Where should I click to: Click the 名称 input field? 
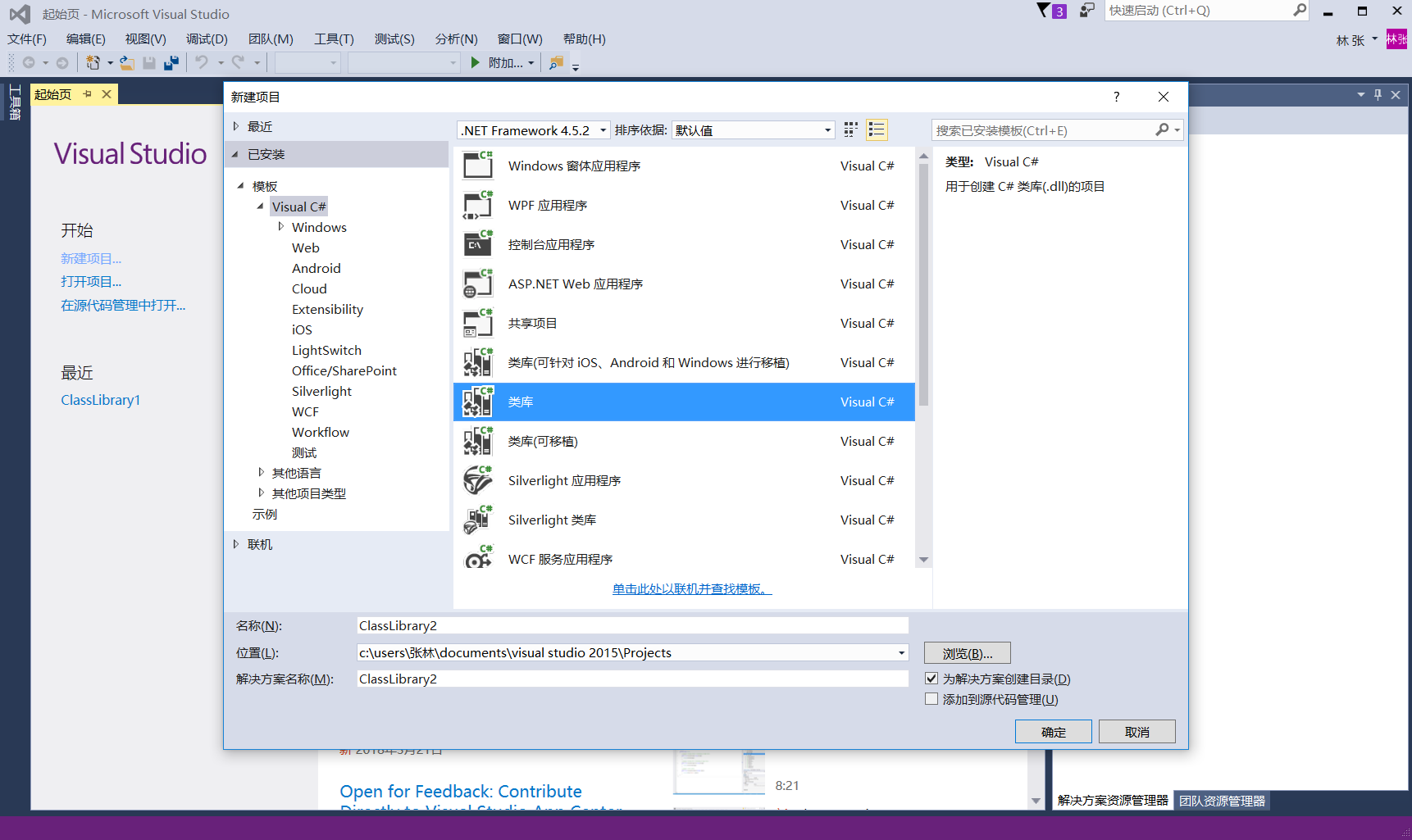[633, 625]
